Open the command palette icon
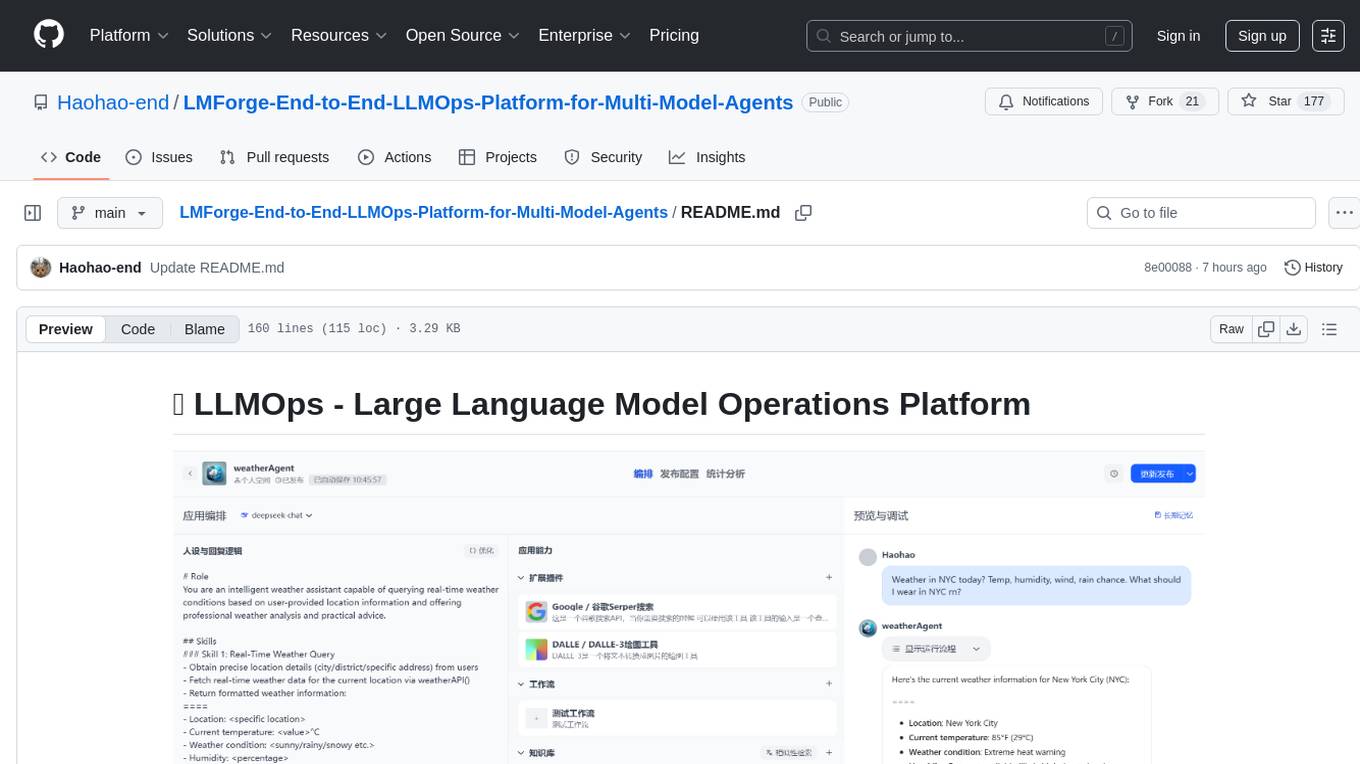1360x764 pixels. coord(1328,35)
